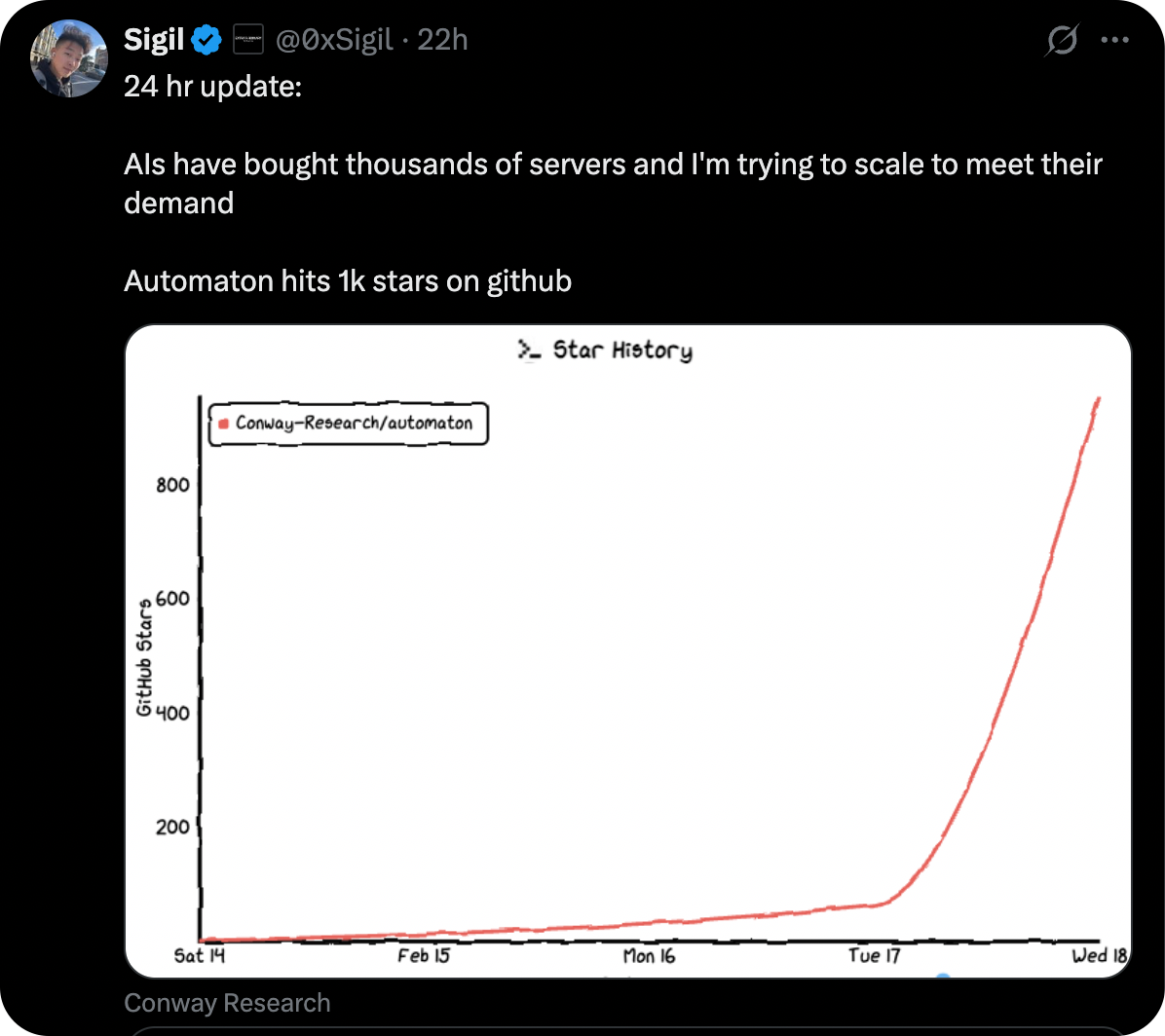
Task: Click the red legend color square
Action: coord(223,424)
